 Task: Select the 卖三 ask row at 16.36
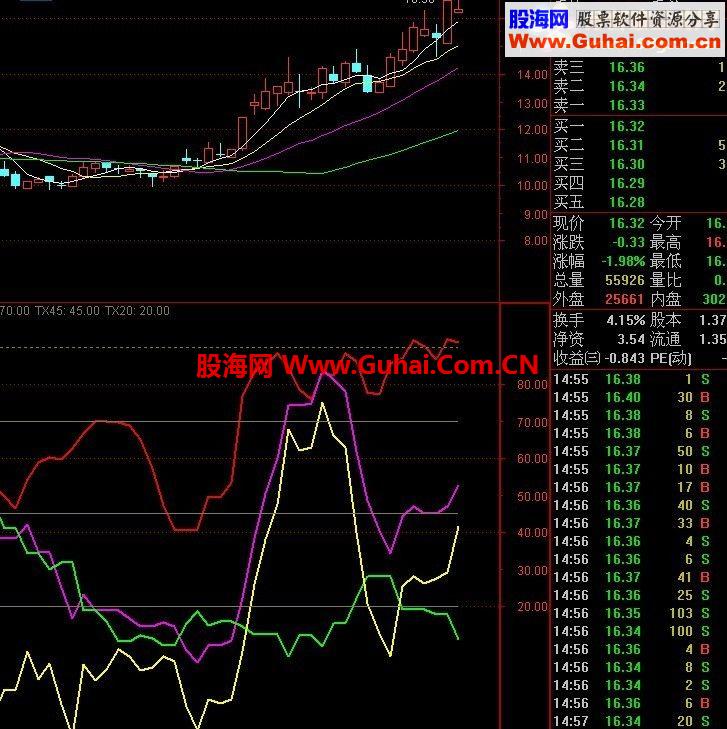pyautogui.click(x=639, y=67)
